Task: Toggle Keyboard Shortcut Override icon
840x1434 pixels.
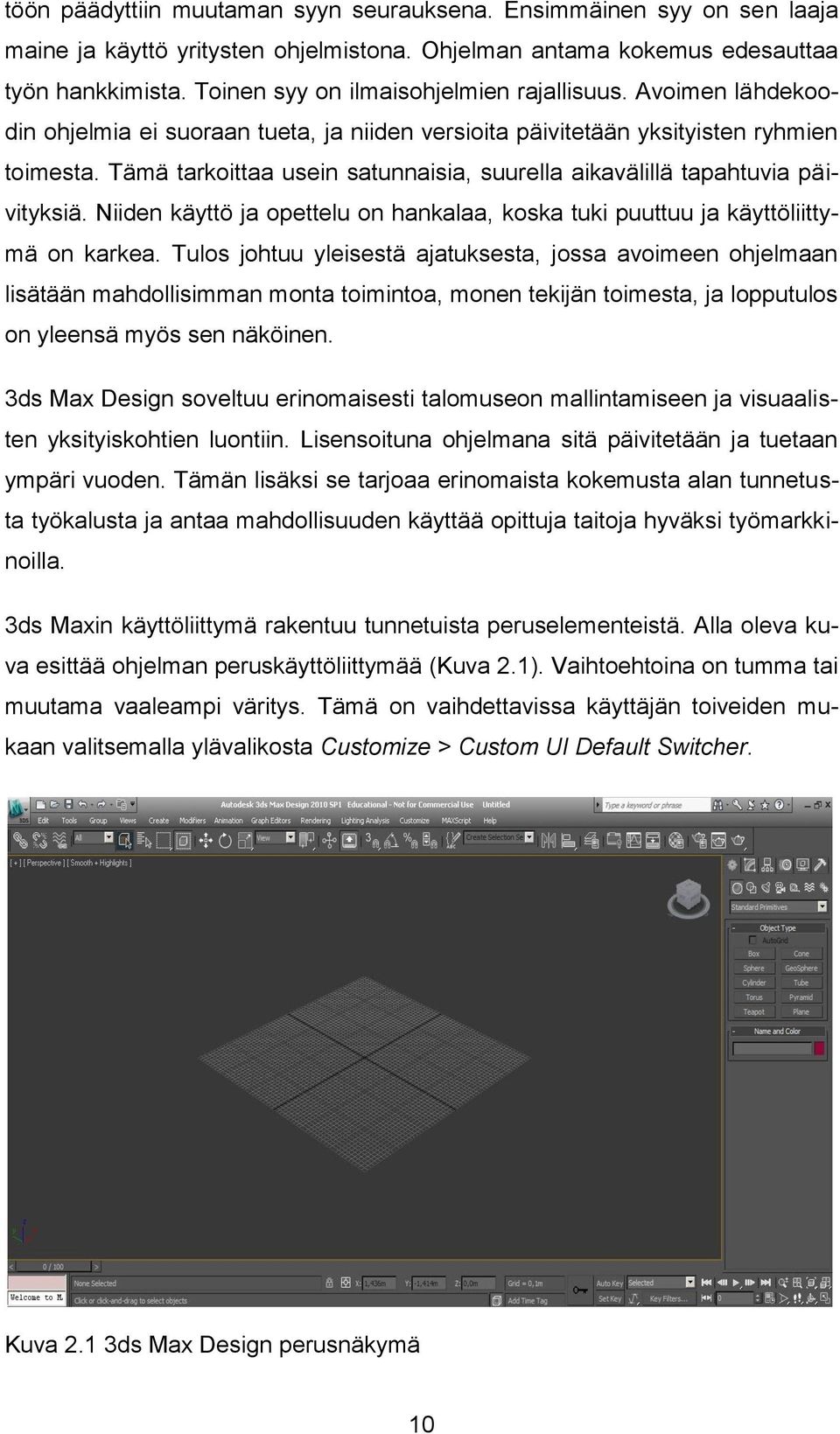Action: click(349, 841)
